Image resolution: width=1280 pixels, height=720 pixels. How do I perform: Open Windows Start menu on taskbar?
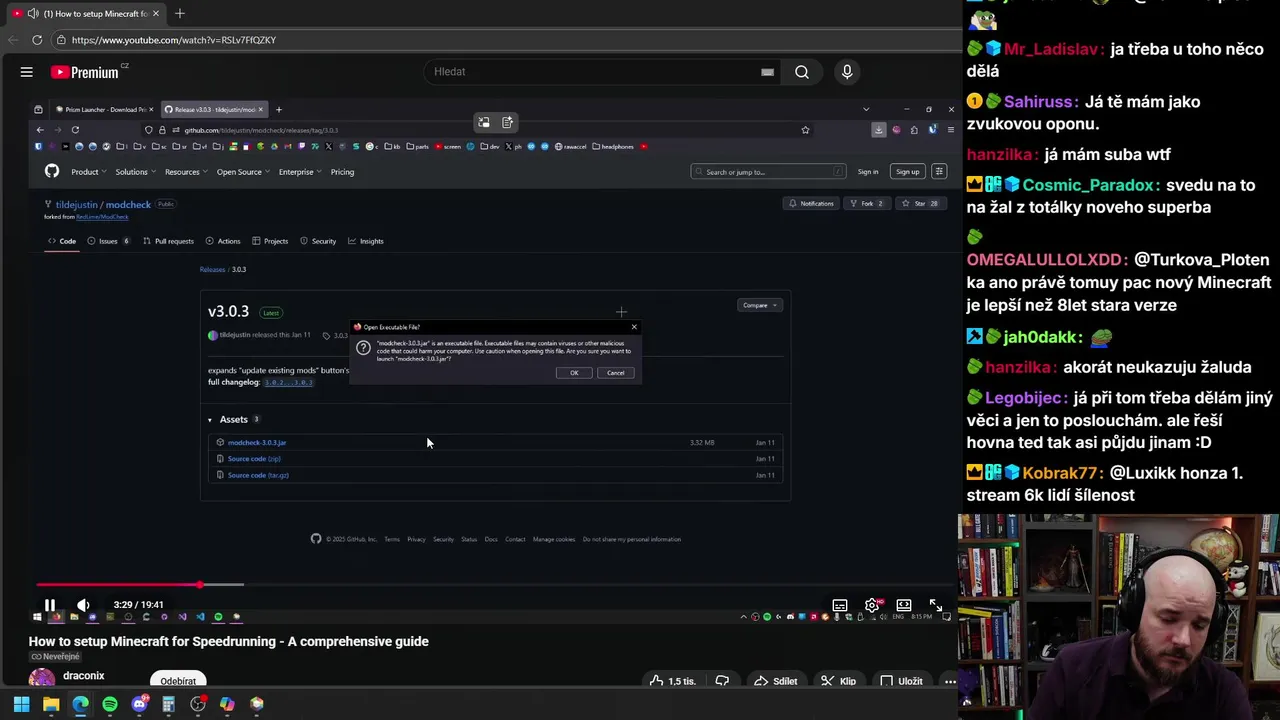click(x=21, y=704)
